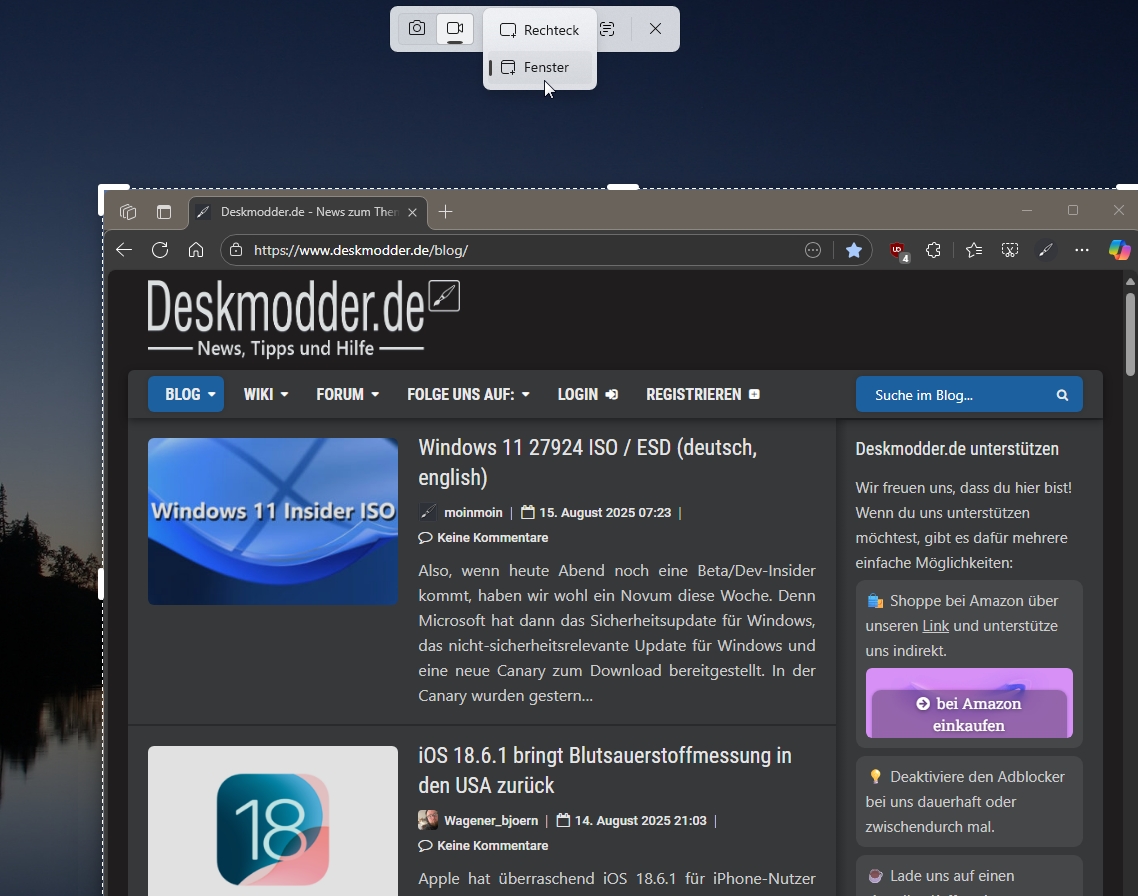The height and width of the screenshot is (896, 1138).
Task: Switch Snipping Tool to screenshot camera mode
Action: pyautogui.click(x=417, y=28)
